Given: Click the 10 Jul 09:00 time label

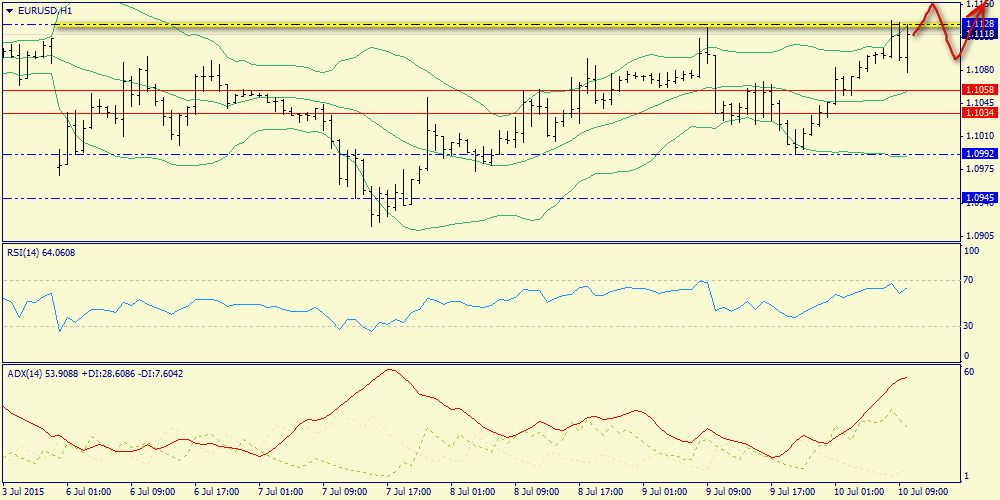Looking at the screenshot, I should pyautogui.click(x=921, y=492).
